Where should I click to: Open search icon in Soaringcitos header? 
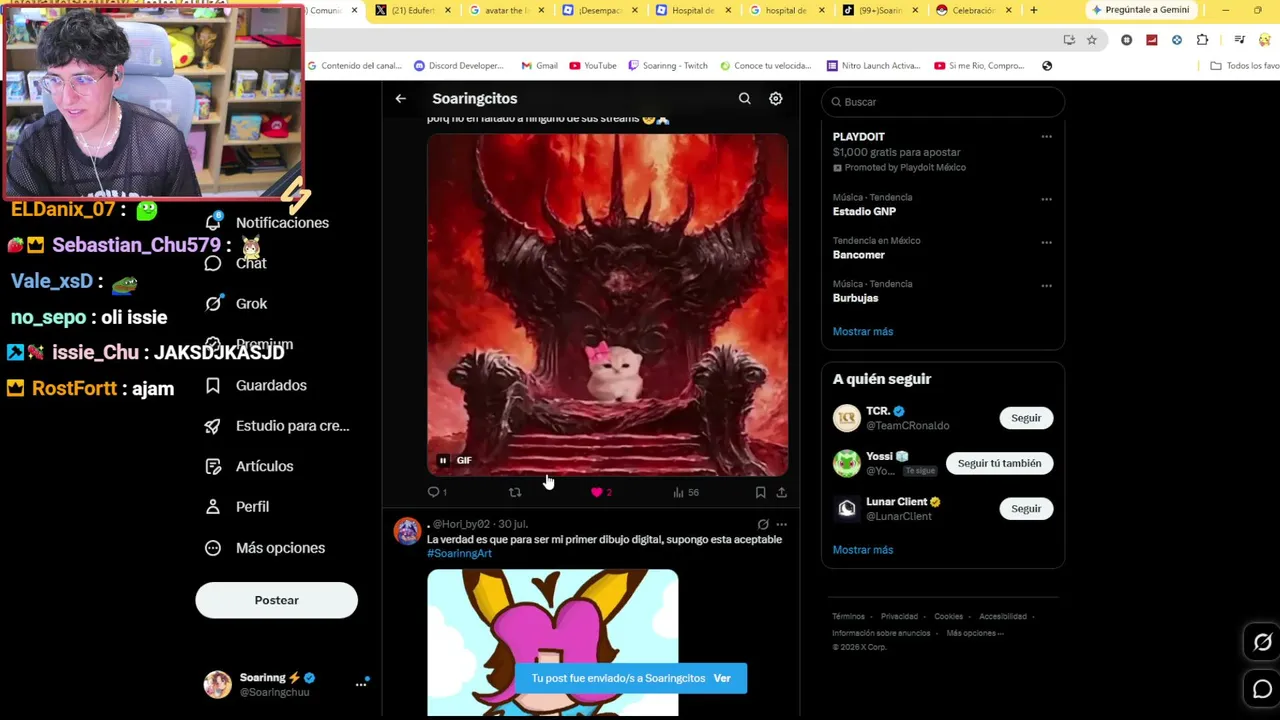point(744,99)
